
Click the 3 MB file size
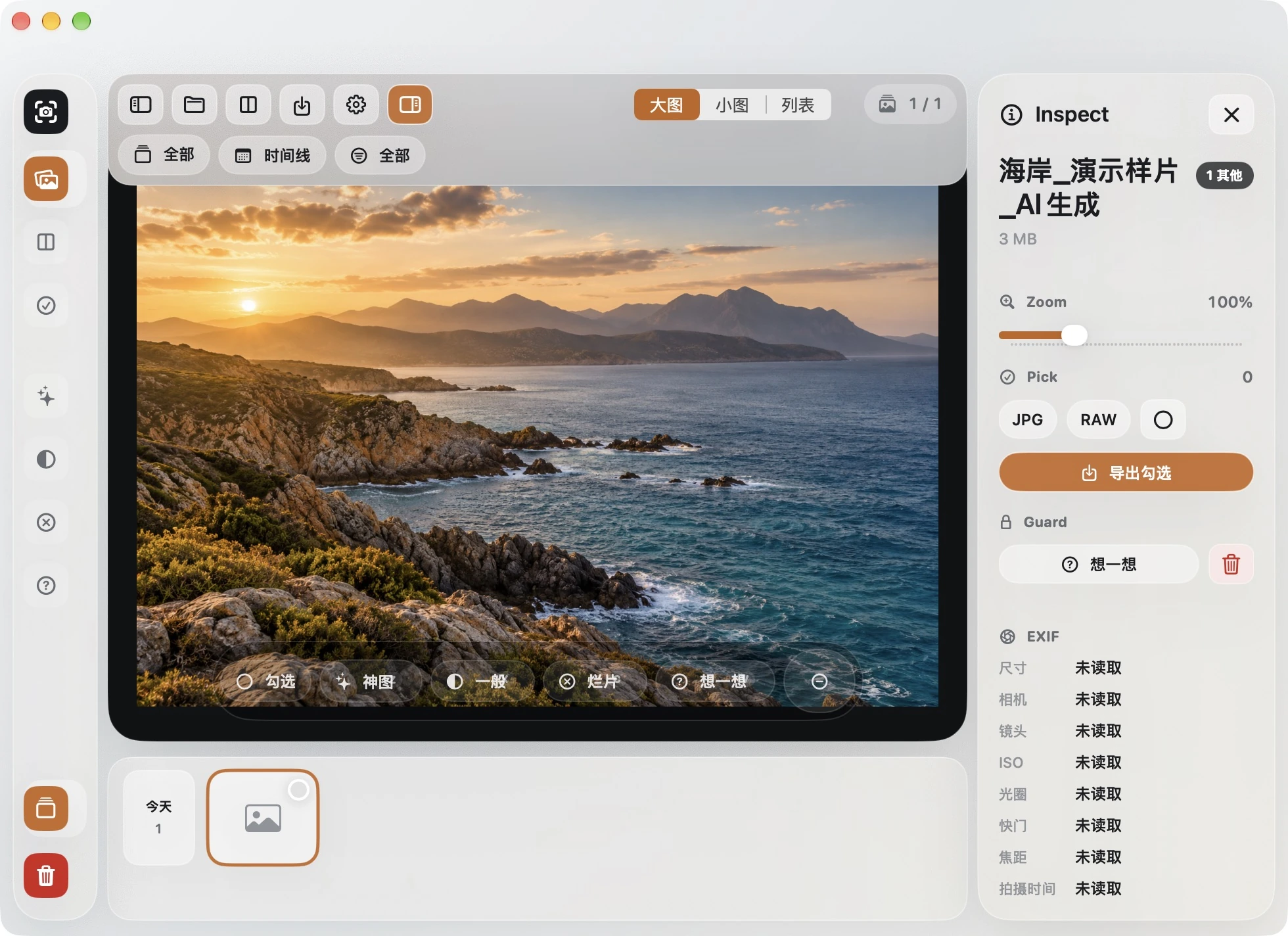(1018, 239)
